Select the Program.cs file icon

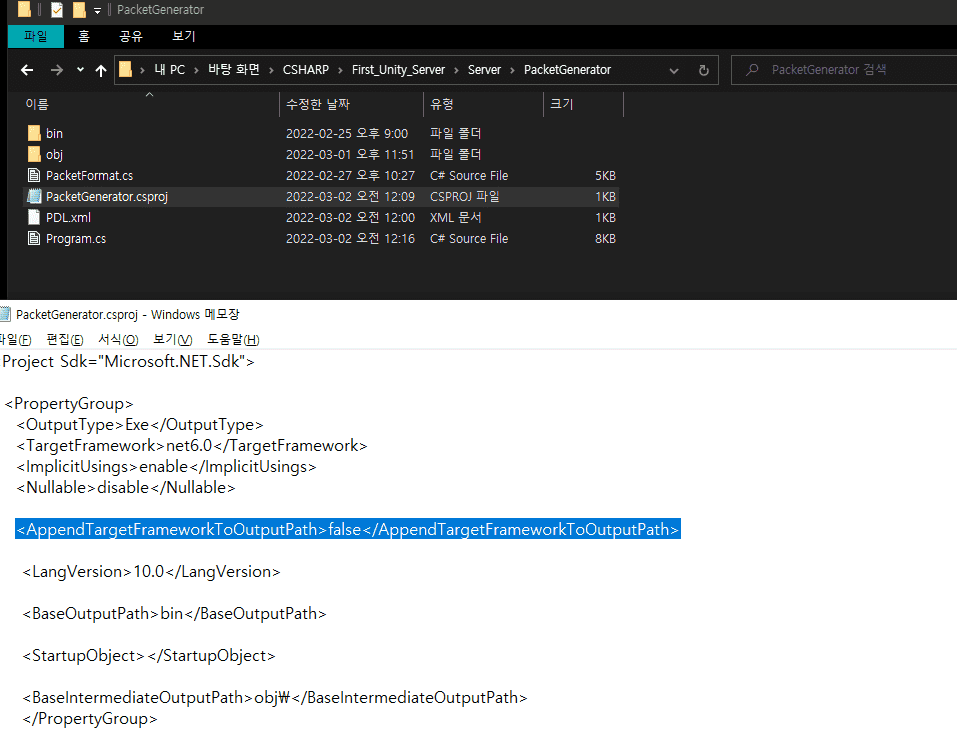[x=34, y=239]
